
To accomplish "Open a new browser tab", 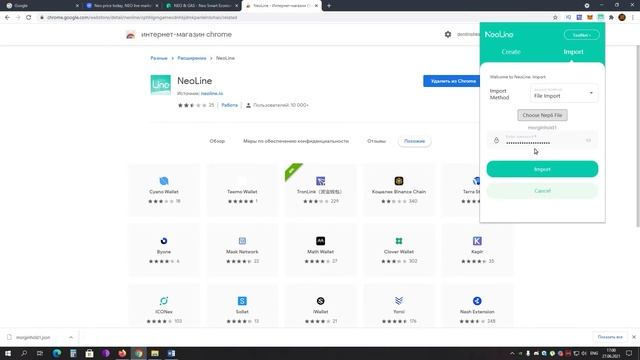I will point(329,6).
